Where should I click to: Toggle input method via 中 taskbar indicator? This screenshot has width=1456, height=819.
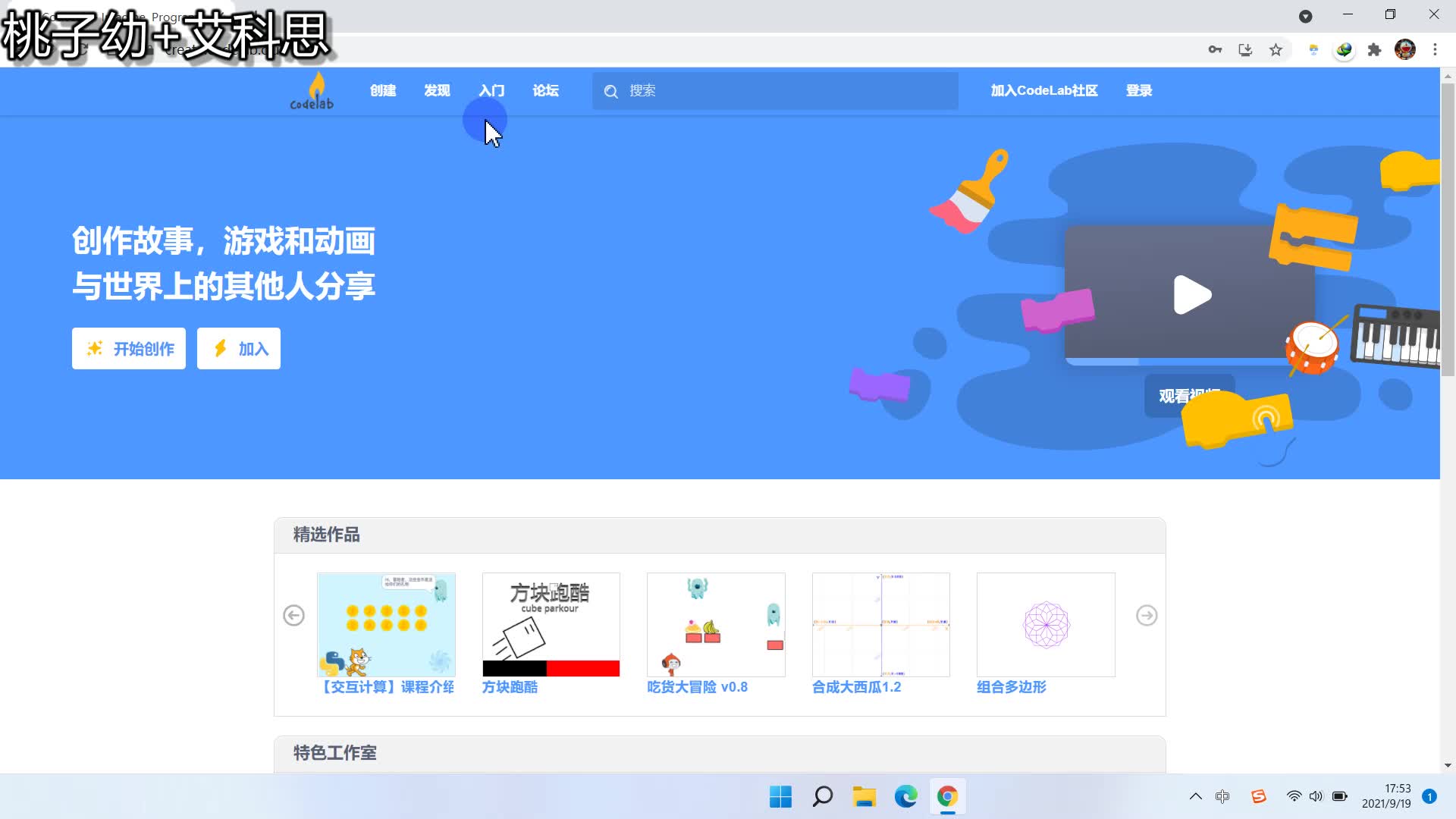[x=1223, y=796]
